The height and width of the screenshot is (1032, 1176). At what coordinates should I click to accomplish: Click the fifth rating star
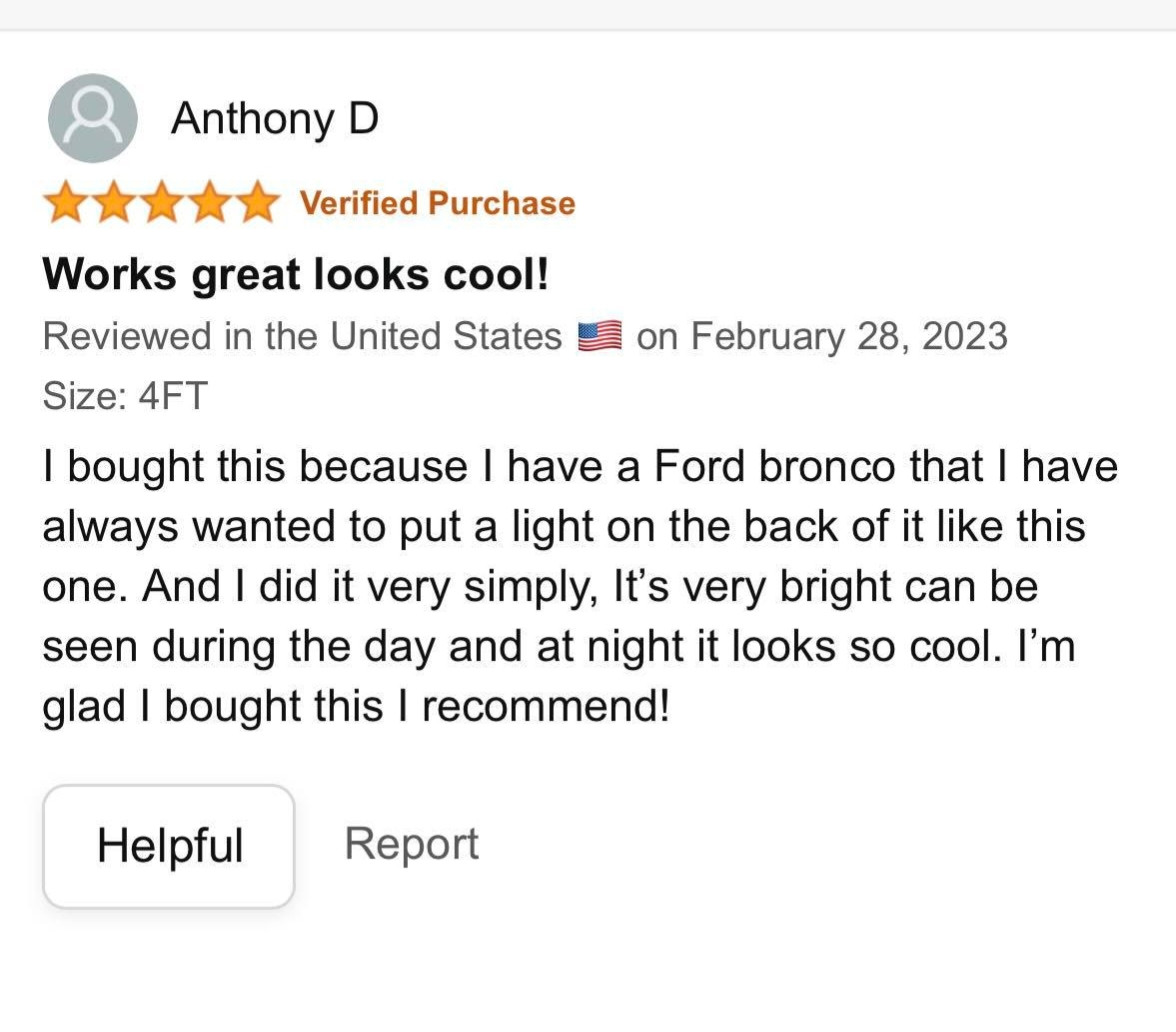[257, 203]
